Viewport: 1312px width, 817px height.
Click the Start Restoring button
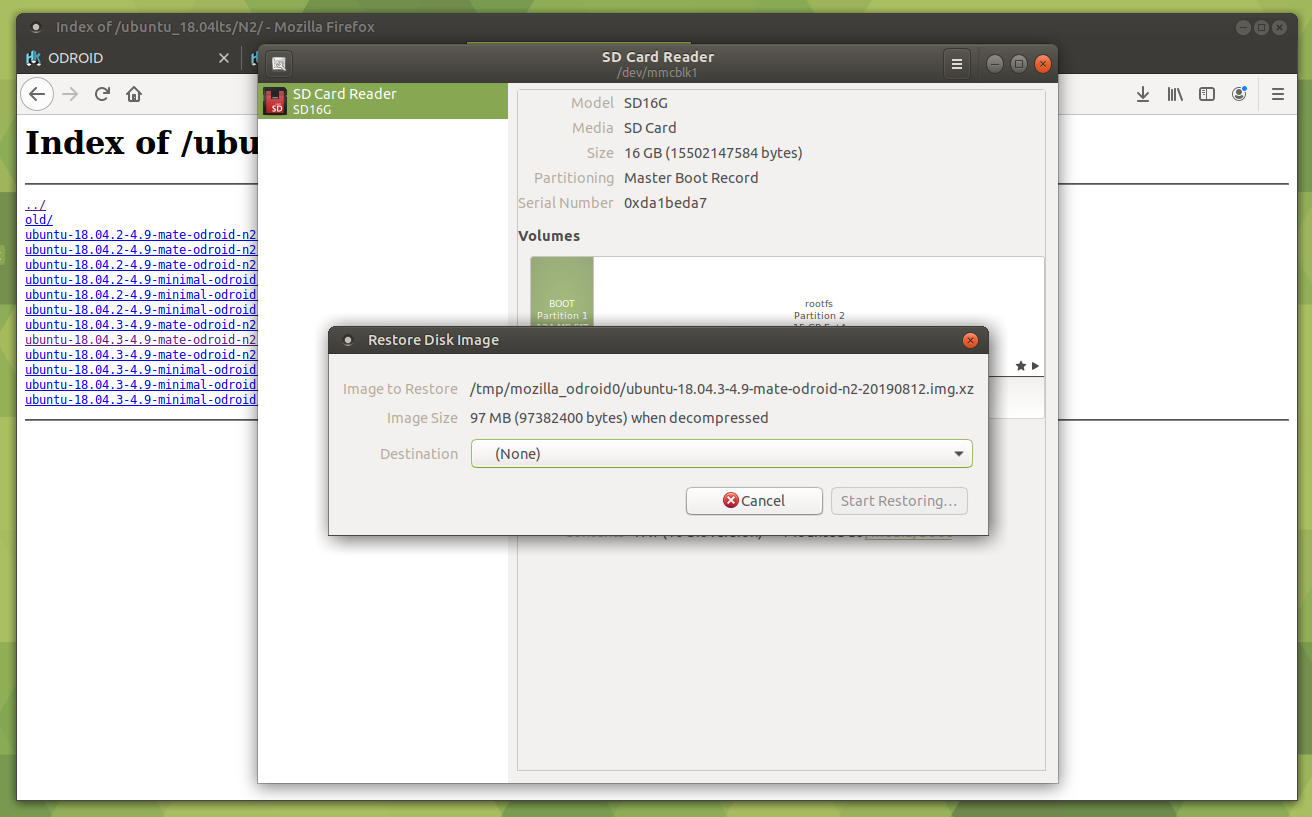tap(898, 501)
